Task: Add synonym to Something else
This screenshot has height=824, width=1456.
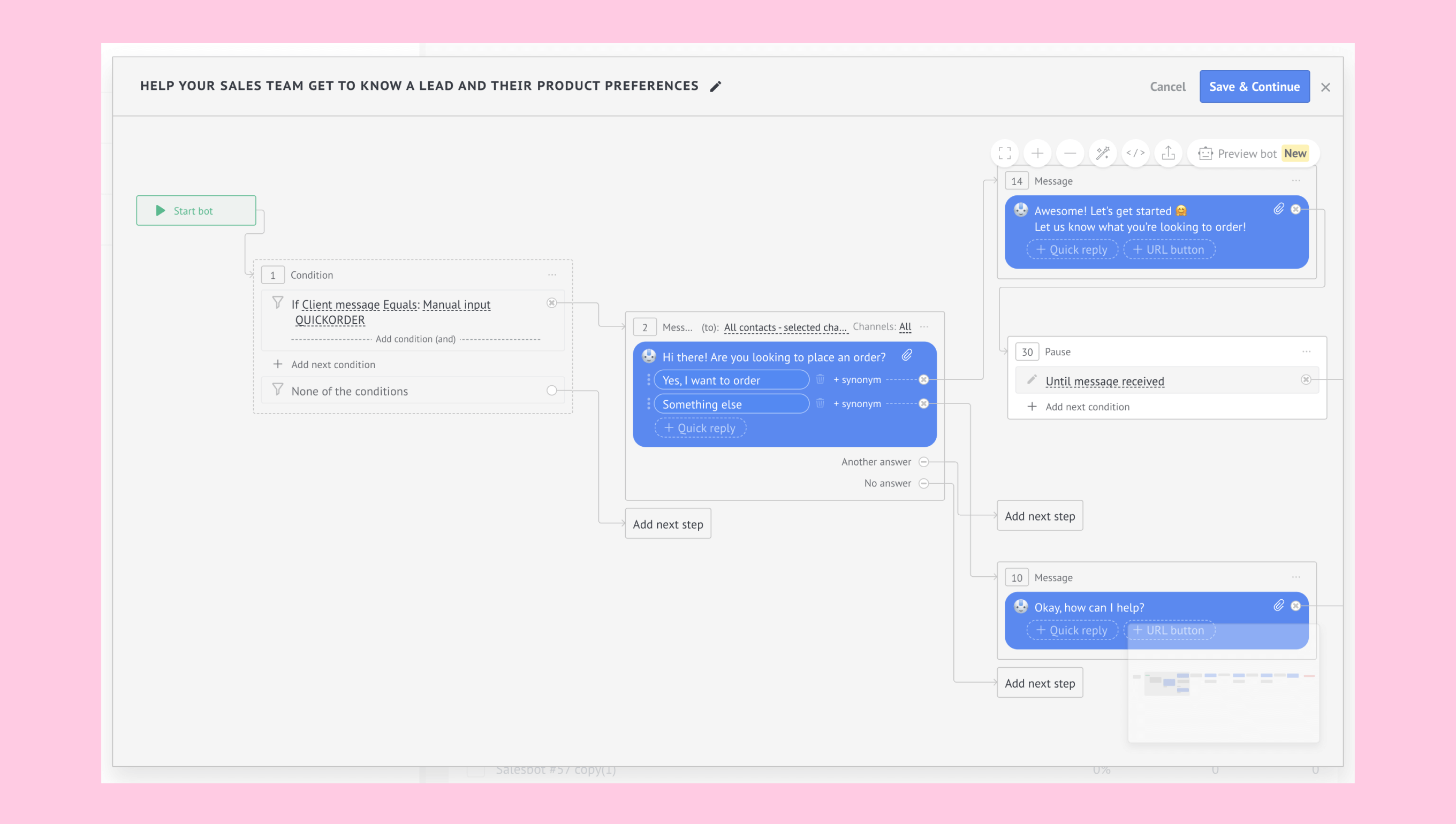Action: (857, 403)
